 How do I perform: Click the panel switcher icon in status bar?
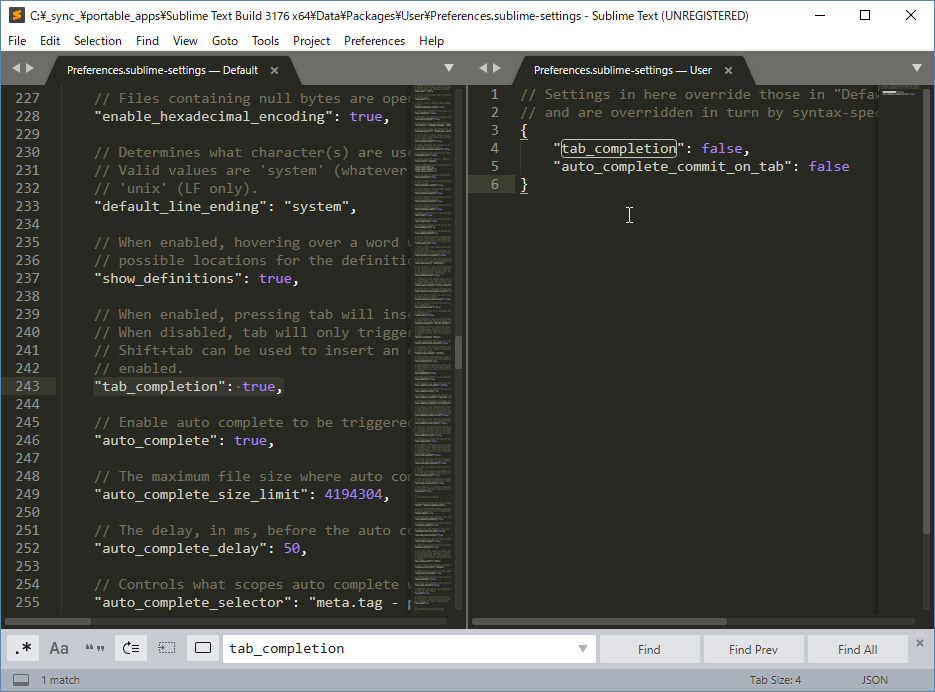(x=21, y=680)
